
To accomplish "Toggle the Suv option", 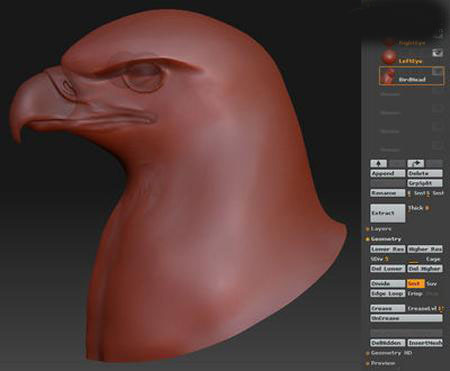I will (432, 284).
